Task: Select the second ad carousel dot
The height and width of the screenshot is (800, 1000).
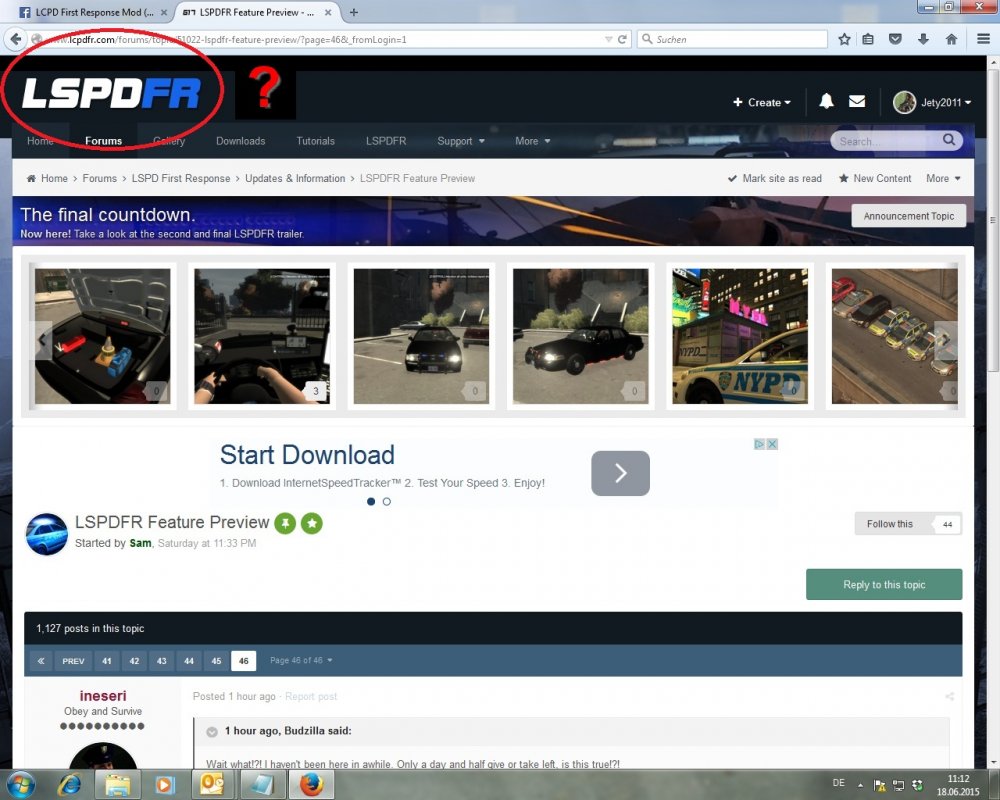Action: pyautogui.click(x=386, y=501)
